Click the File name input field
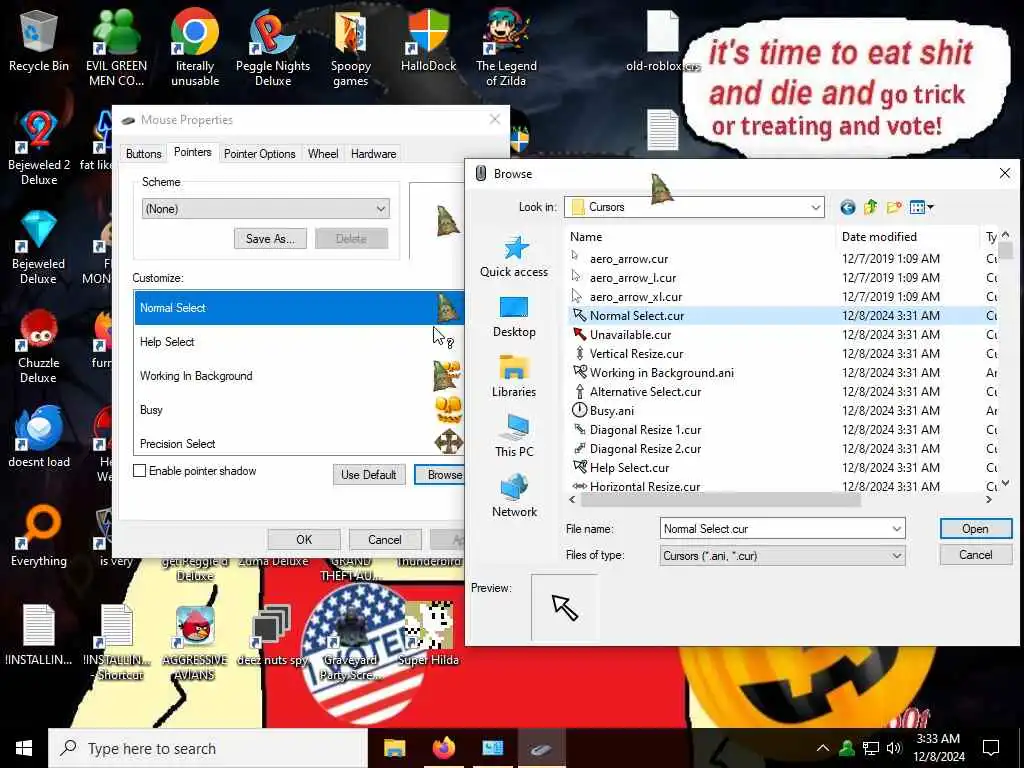 (775, 529)
